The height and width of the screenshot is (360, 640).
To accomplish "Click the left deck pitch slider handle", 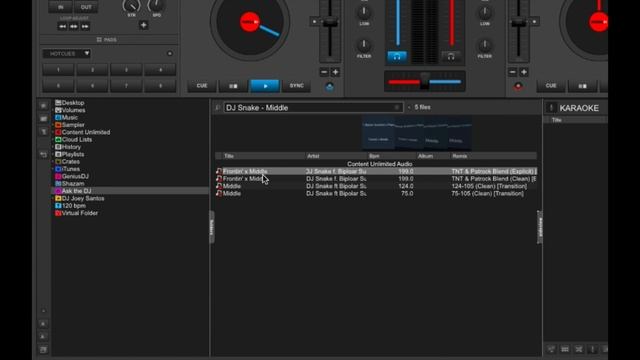I will (329, 22).
